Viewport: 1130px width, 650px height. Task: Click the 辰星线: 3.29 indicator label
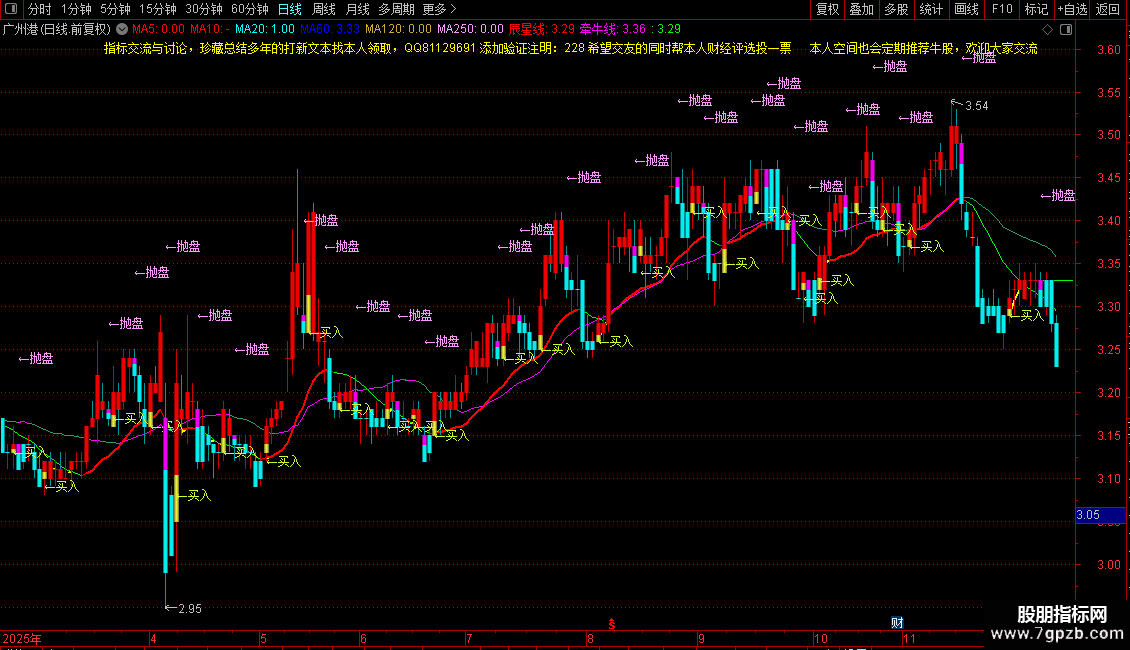(541, 29)
